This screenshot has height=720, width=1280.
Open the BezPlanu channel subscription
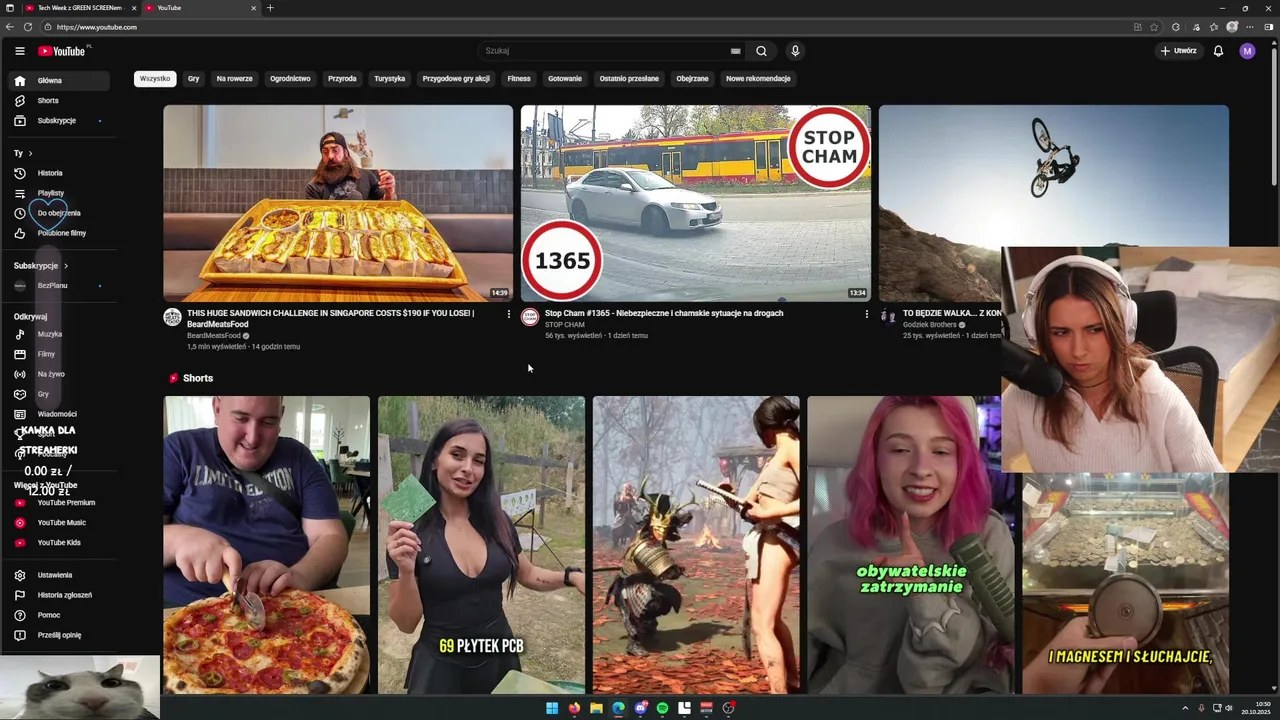[x=60, y=286]
